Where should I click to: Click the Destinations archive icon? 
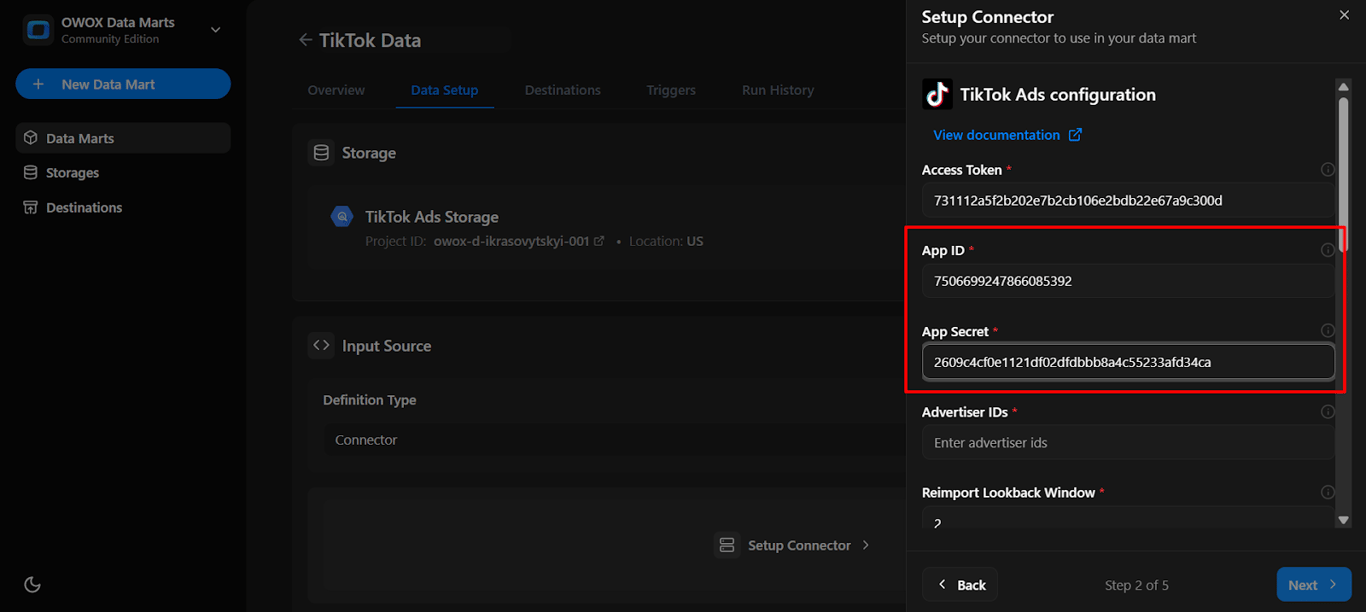pyautogui.click(x=30, y=208)
